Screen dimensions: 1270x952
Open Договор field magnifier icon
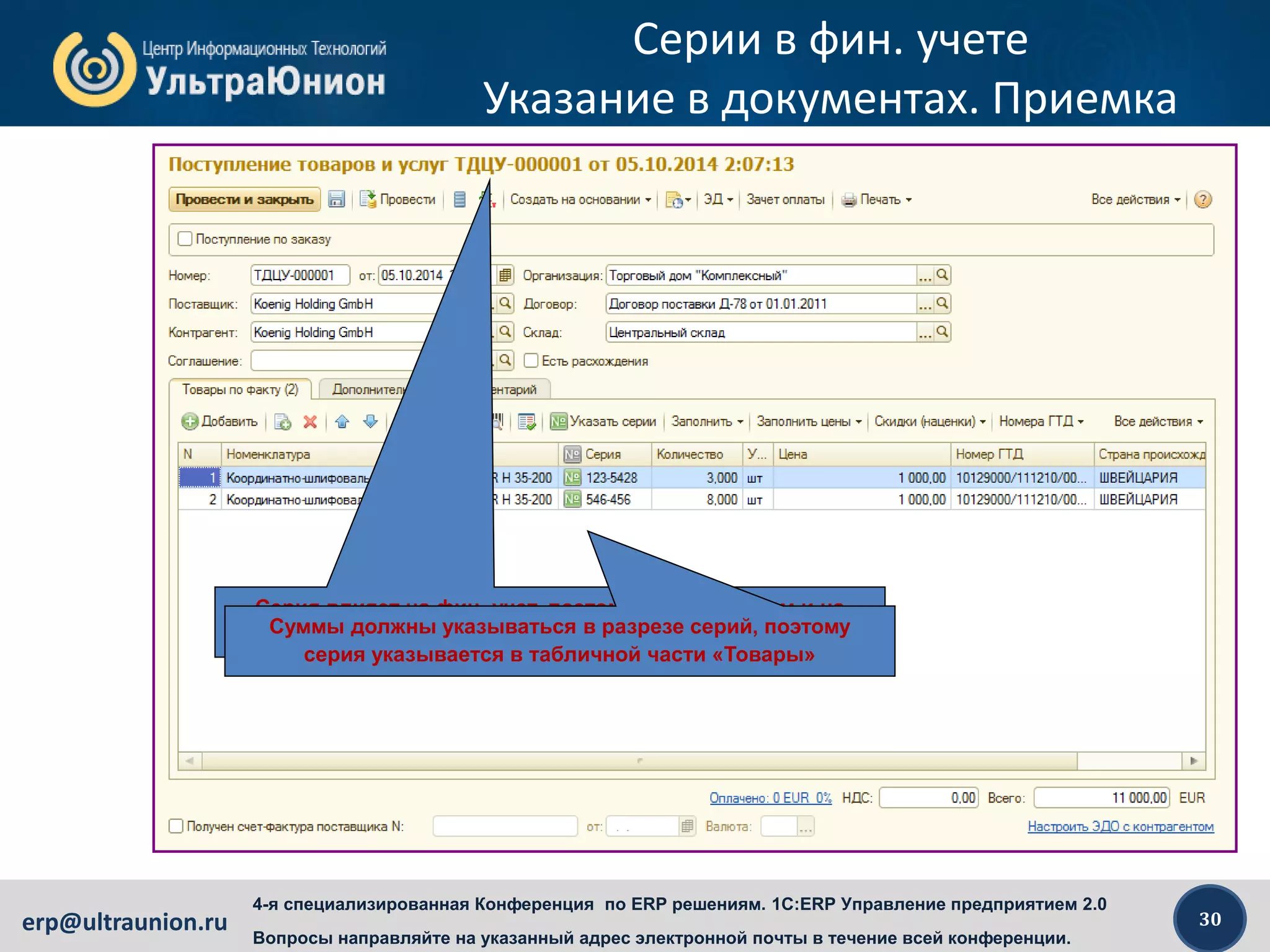(942, 303)
